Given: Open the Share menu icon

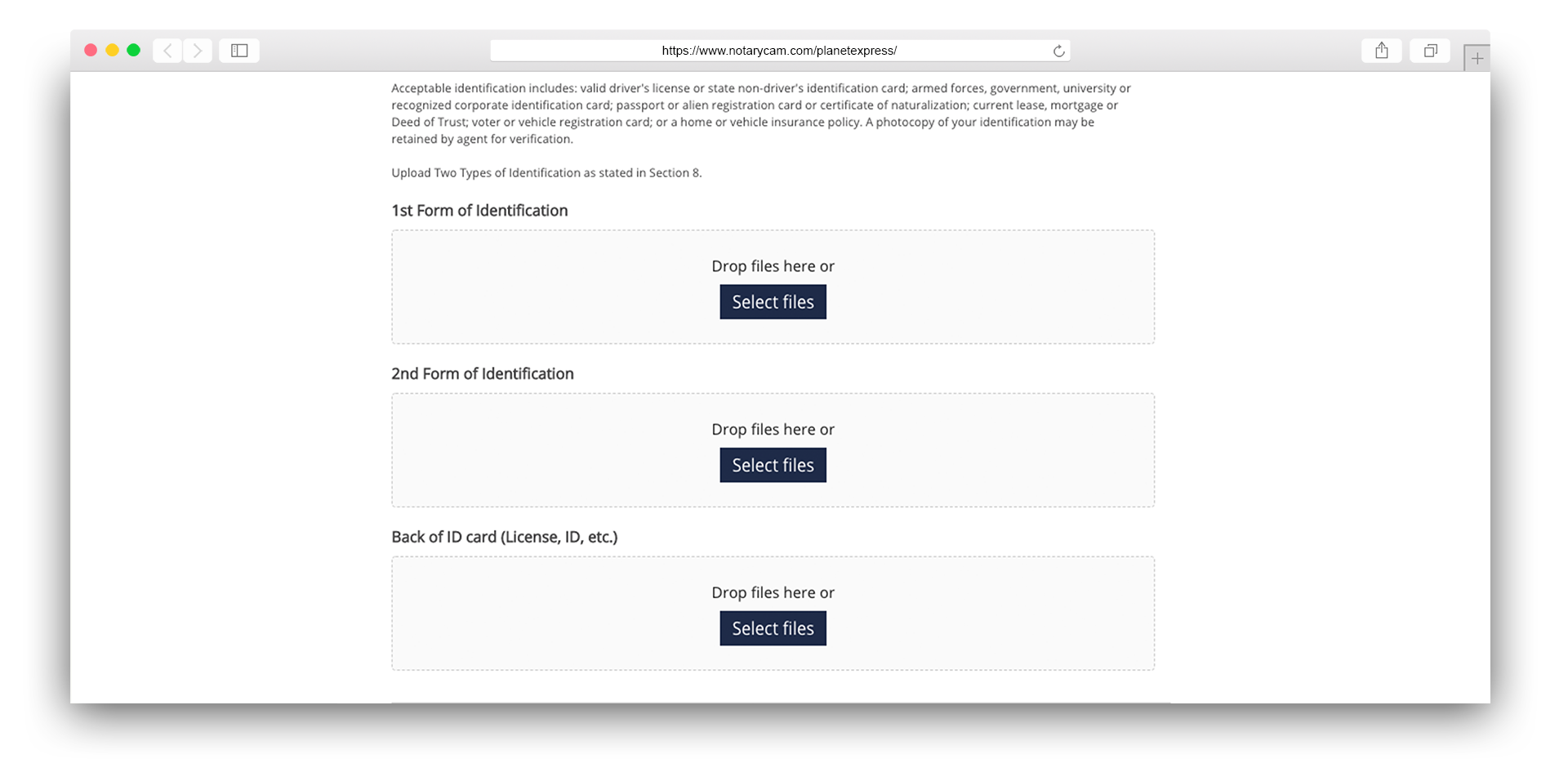Looking at the screenshot, I should (1381, 51).
